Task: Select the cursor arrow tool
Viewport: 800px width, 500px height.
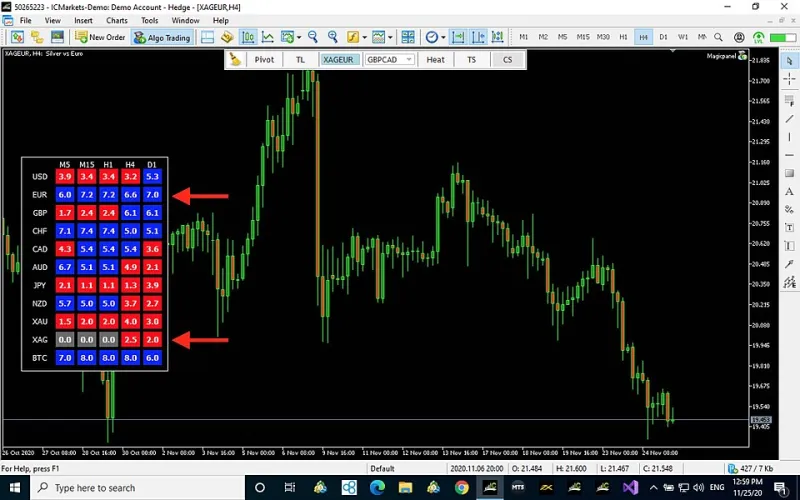Action: click(789, 61)
